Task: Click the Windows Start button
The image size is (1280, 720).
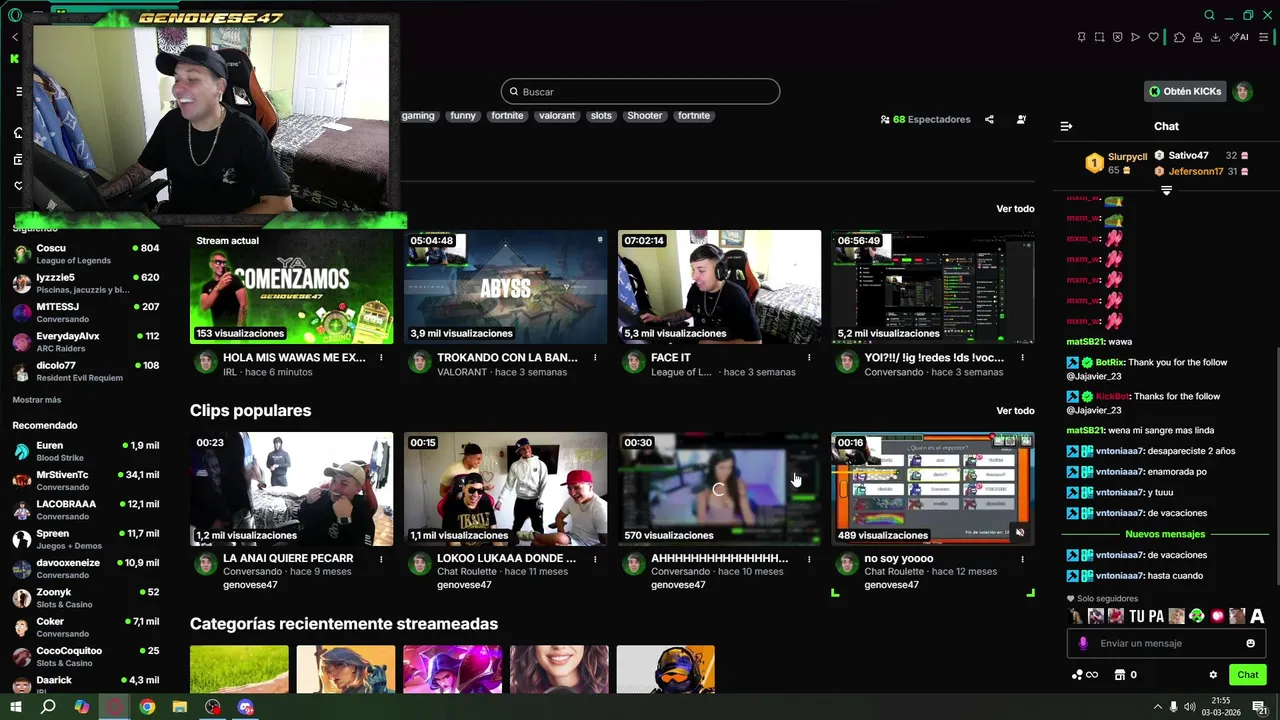Action: pyautogui.click(x=15, y=707)
